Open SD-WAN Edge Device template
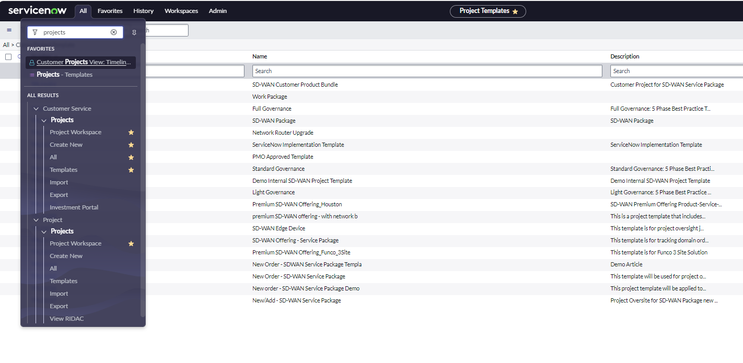 [279, 228]
